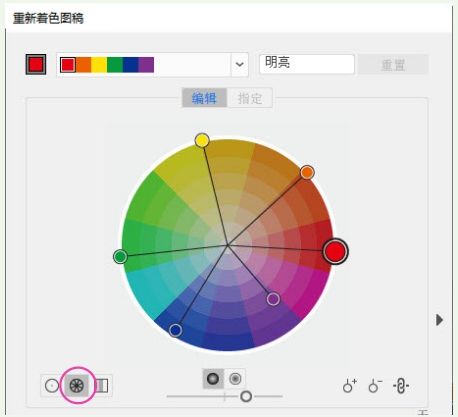Toggle the unlink harmony colors chain icon
Viewport: 458px width, 417px height.
pyautogui.click(x=401, y=386)
